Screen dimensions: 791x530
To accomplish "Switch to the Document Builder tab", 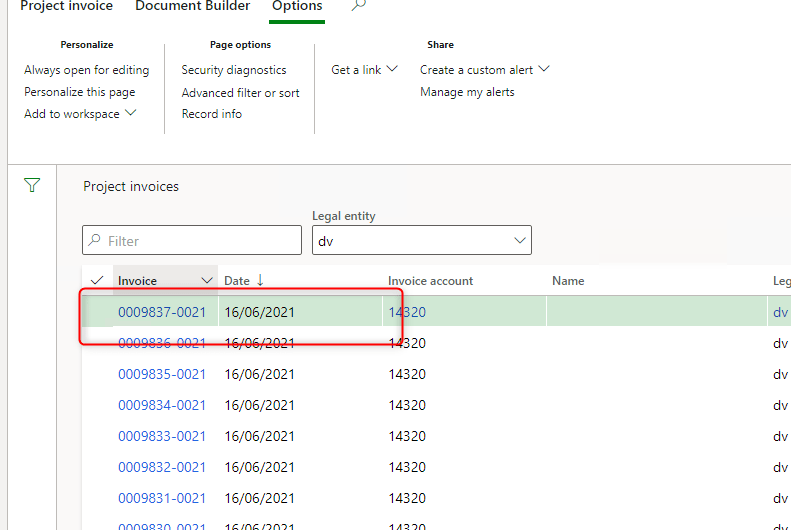I will click(x=192, y=7).
